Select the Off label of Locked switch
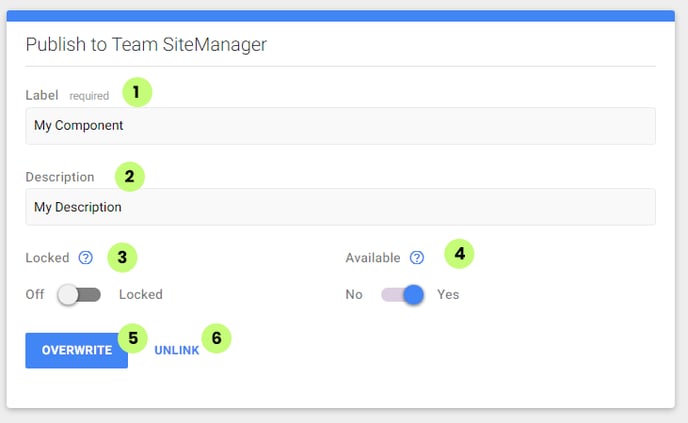 [35, 294]
